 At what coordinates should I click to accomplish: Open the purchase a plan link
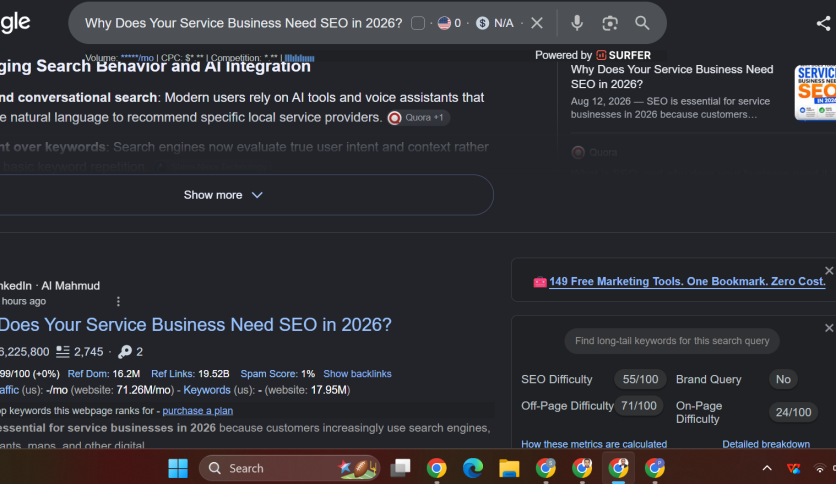coord(198,410)
